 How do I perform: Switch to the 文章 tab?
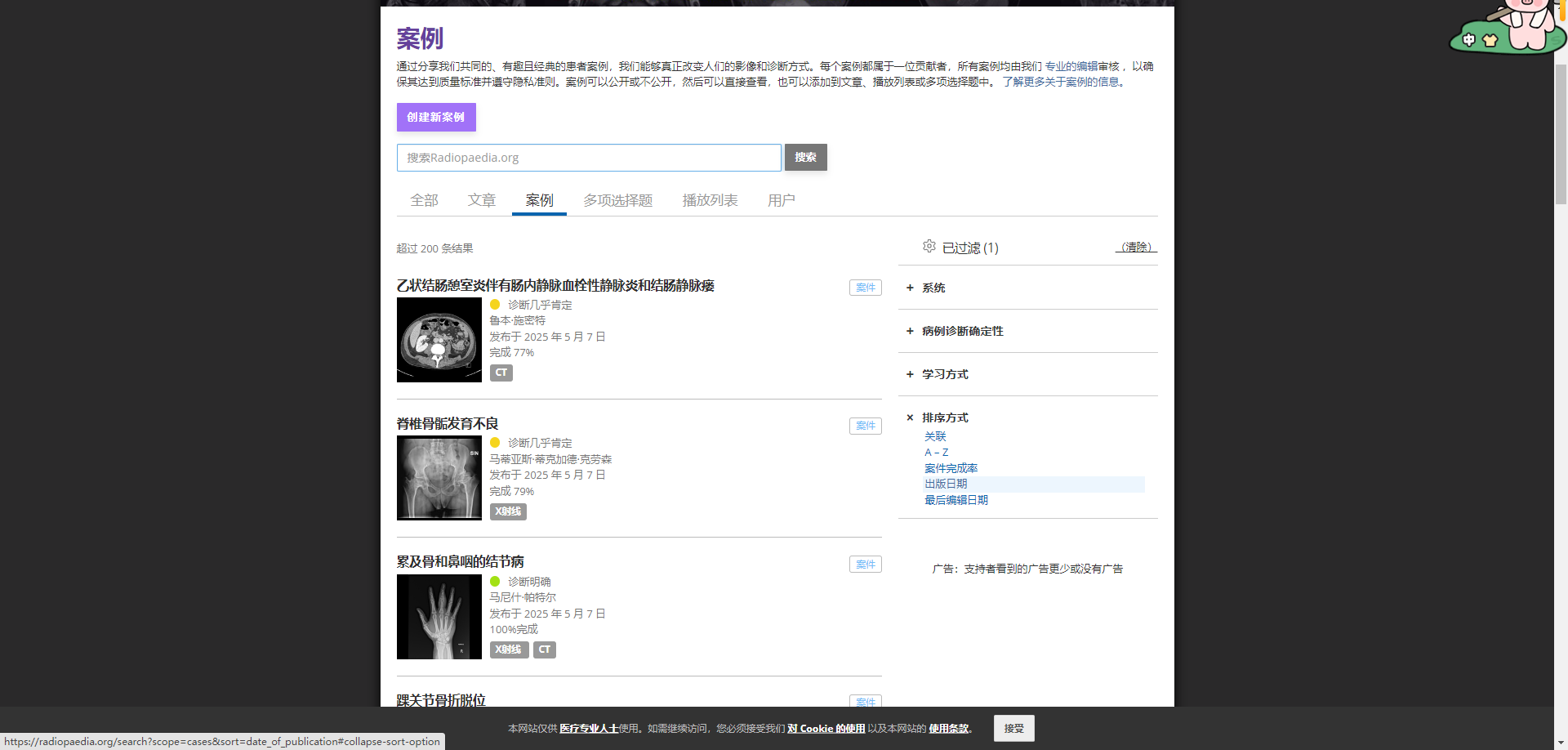click(x=482, y=200)
